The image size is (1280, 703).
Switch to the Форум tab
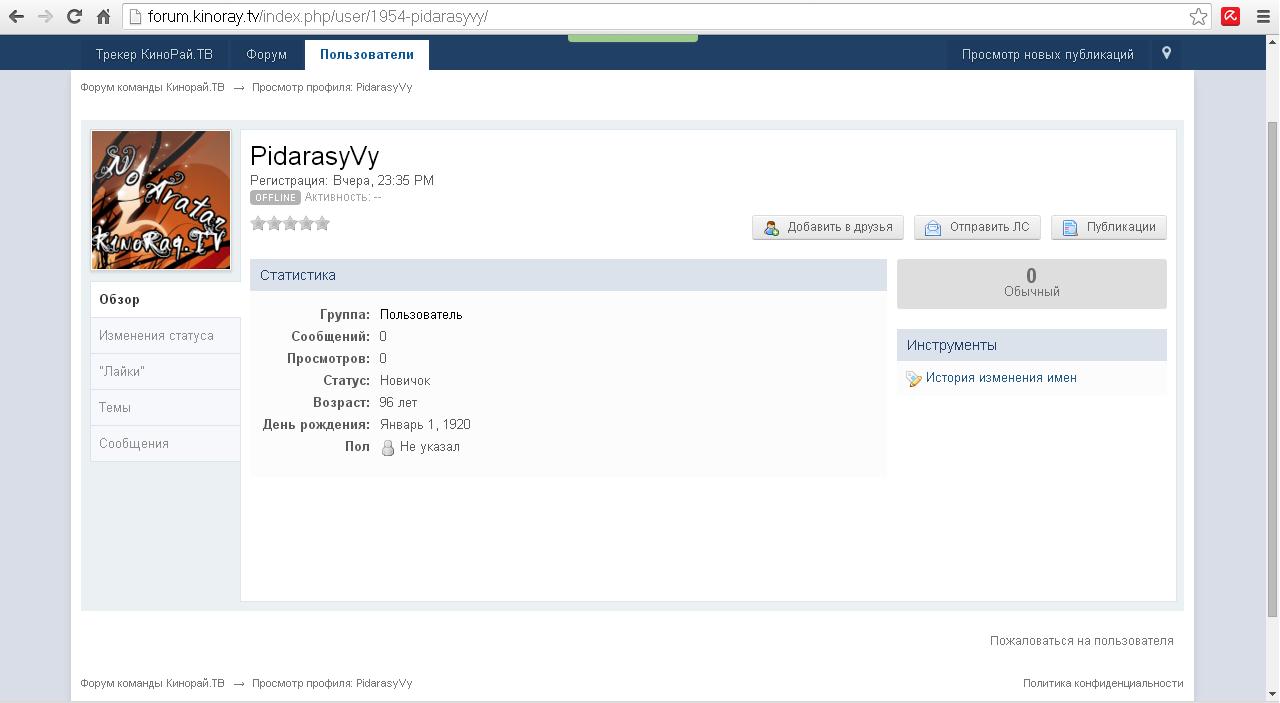[x=267, y=54]
